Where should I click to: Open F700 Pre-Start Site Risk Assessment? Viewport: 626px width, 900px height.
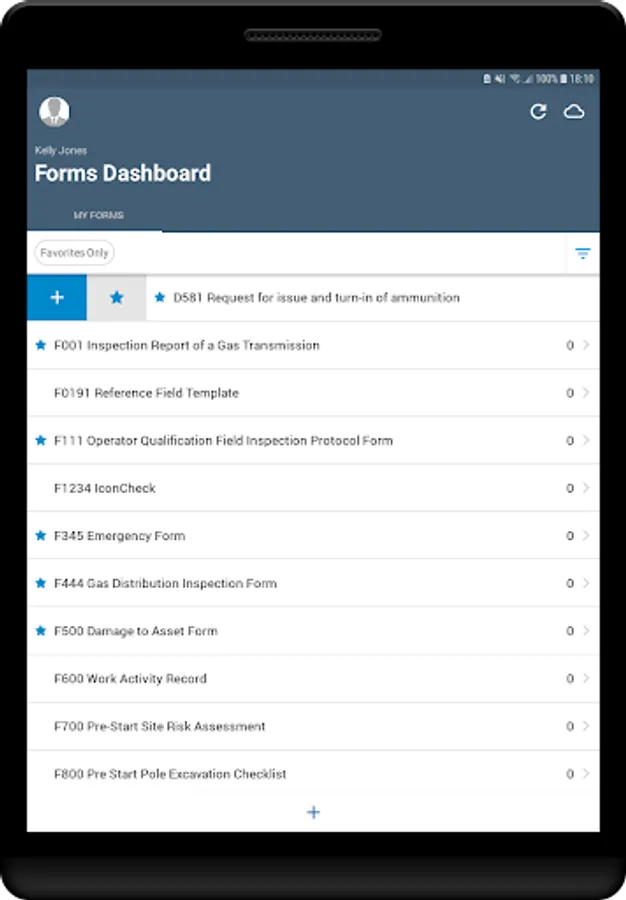pos(160,726)
